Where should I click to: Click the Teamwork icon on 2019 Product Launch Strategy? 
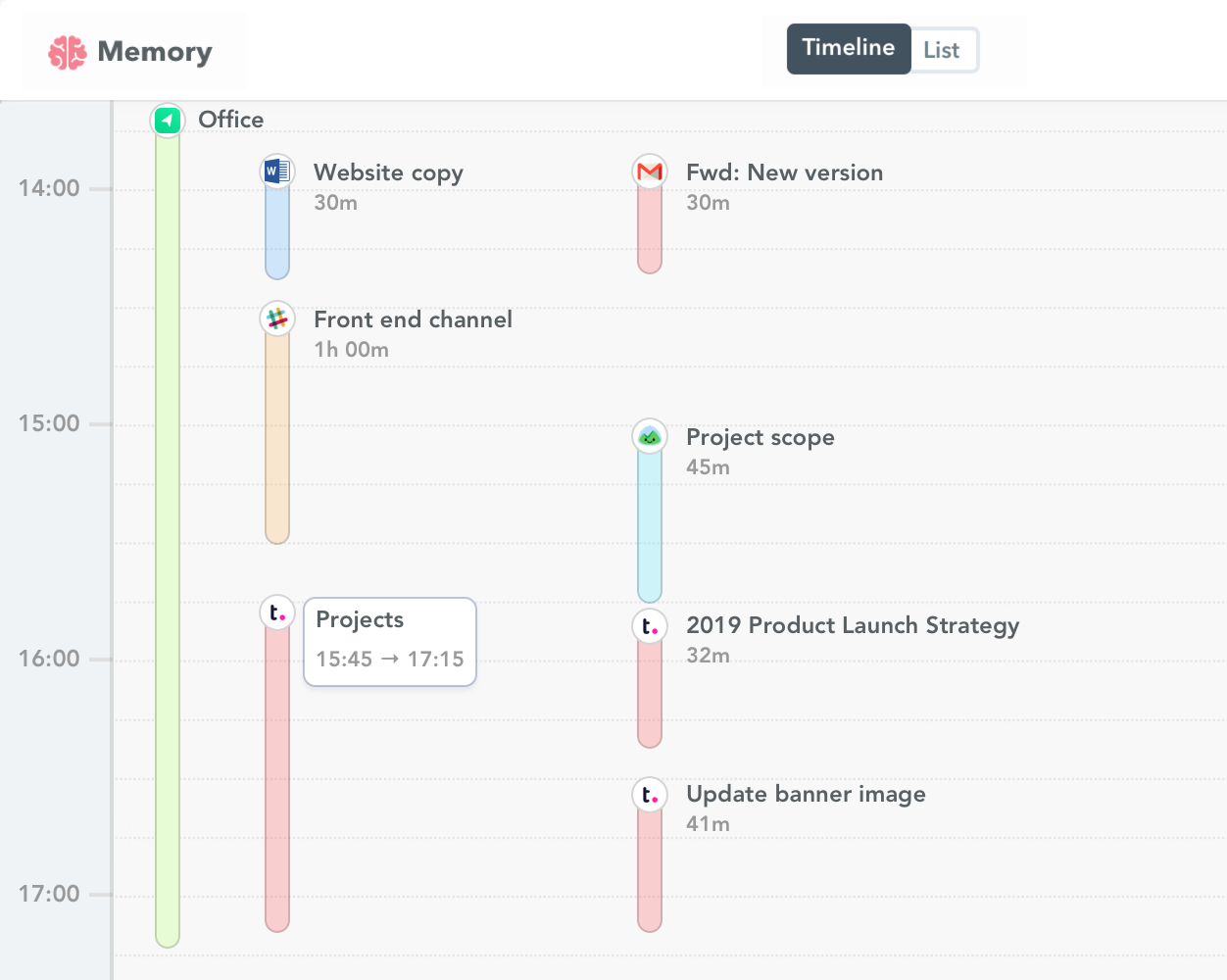coord(650,624)
